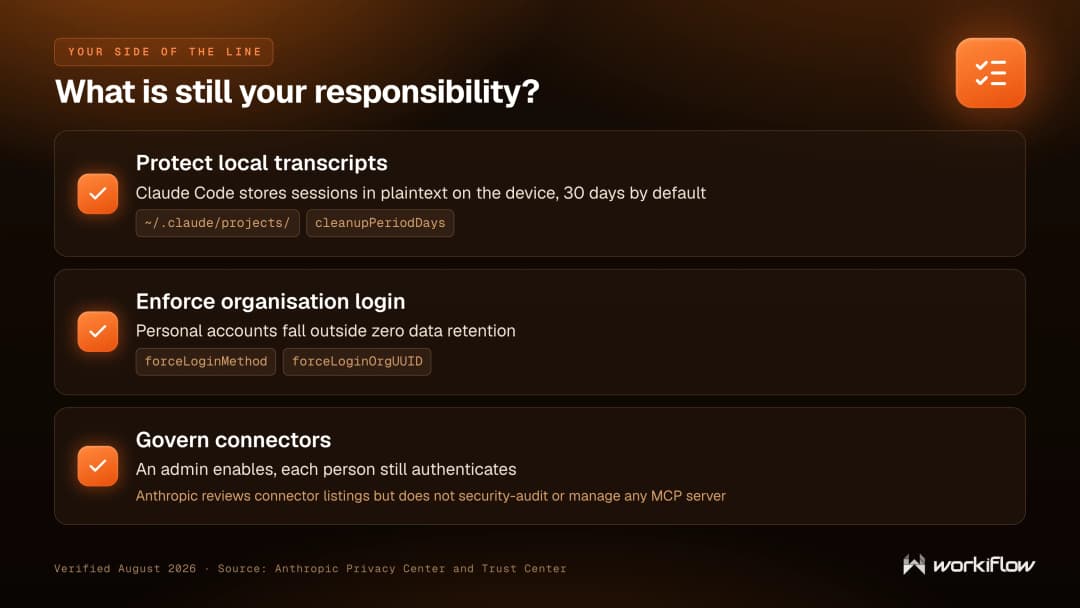
Task: Click the workiflow logo
Action: pyautogui.click(x=968, y=565)
